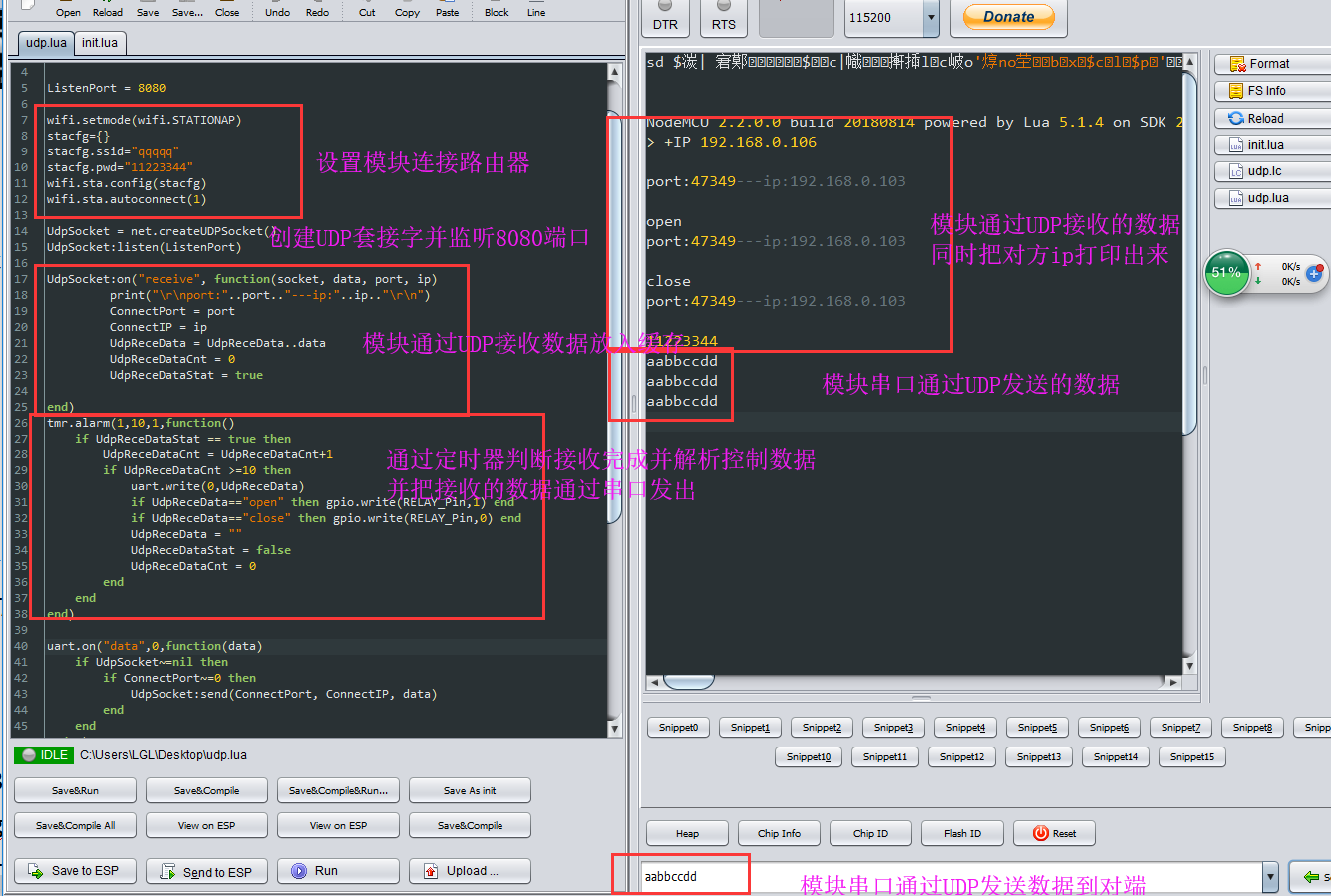Click Cut in the editor toolbar
1331x896 pixels.
click(367, 12)
